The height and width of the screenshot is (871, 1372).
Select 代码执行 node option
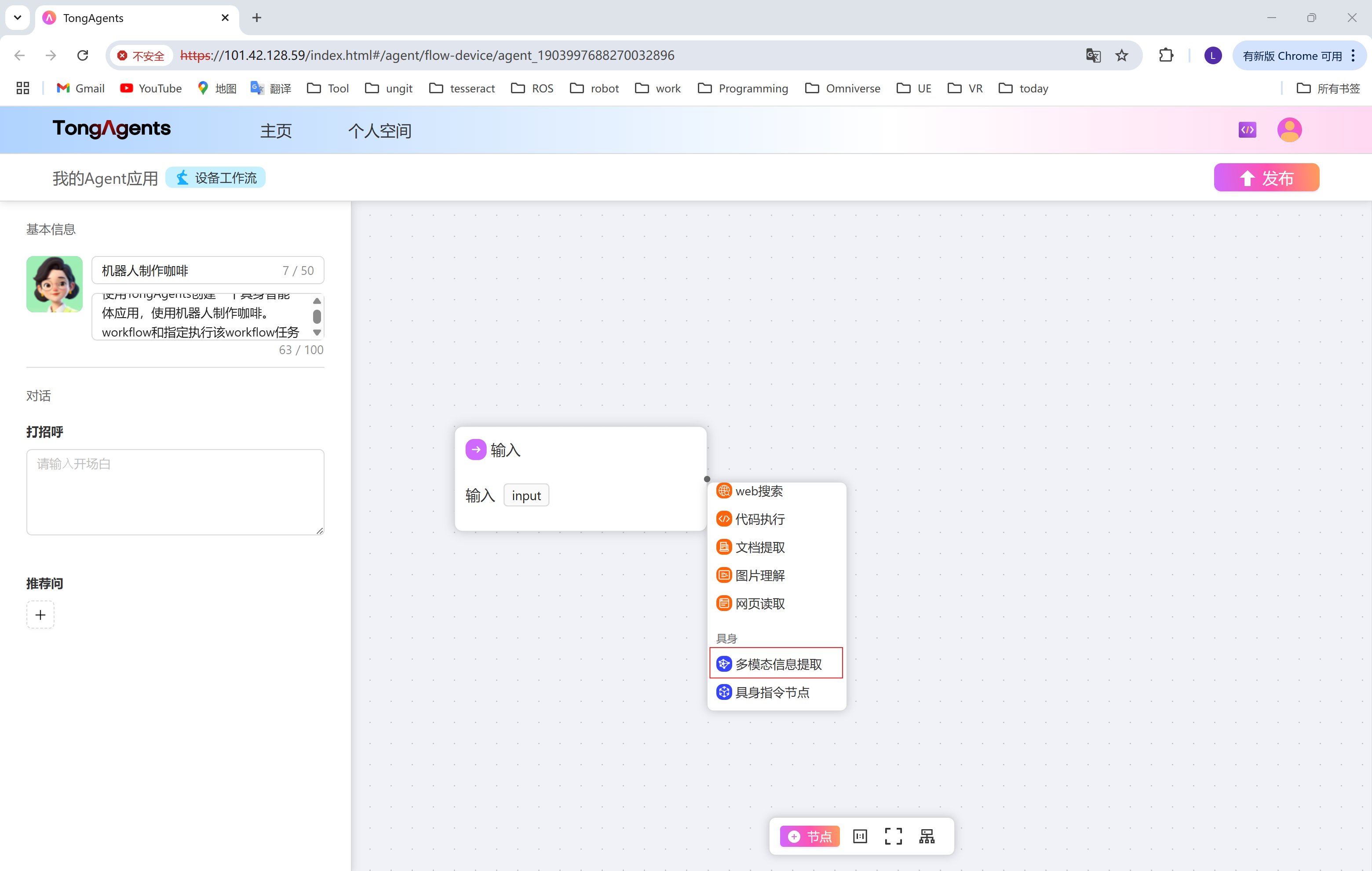point(760,519)
